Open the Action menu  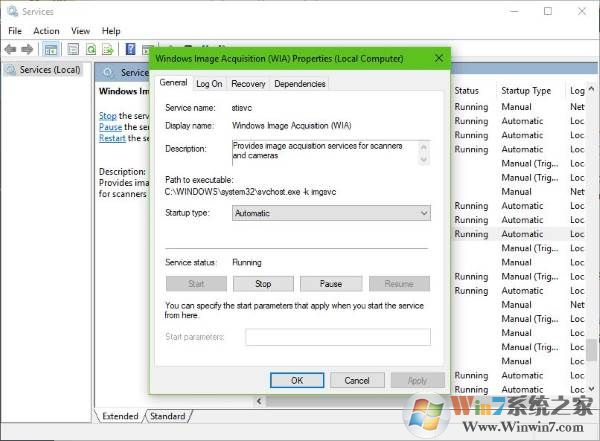tap(46, 31)
